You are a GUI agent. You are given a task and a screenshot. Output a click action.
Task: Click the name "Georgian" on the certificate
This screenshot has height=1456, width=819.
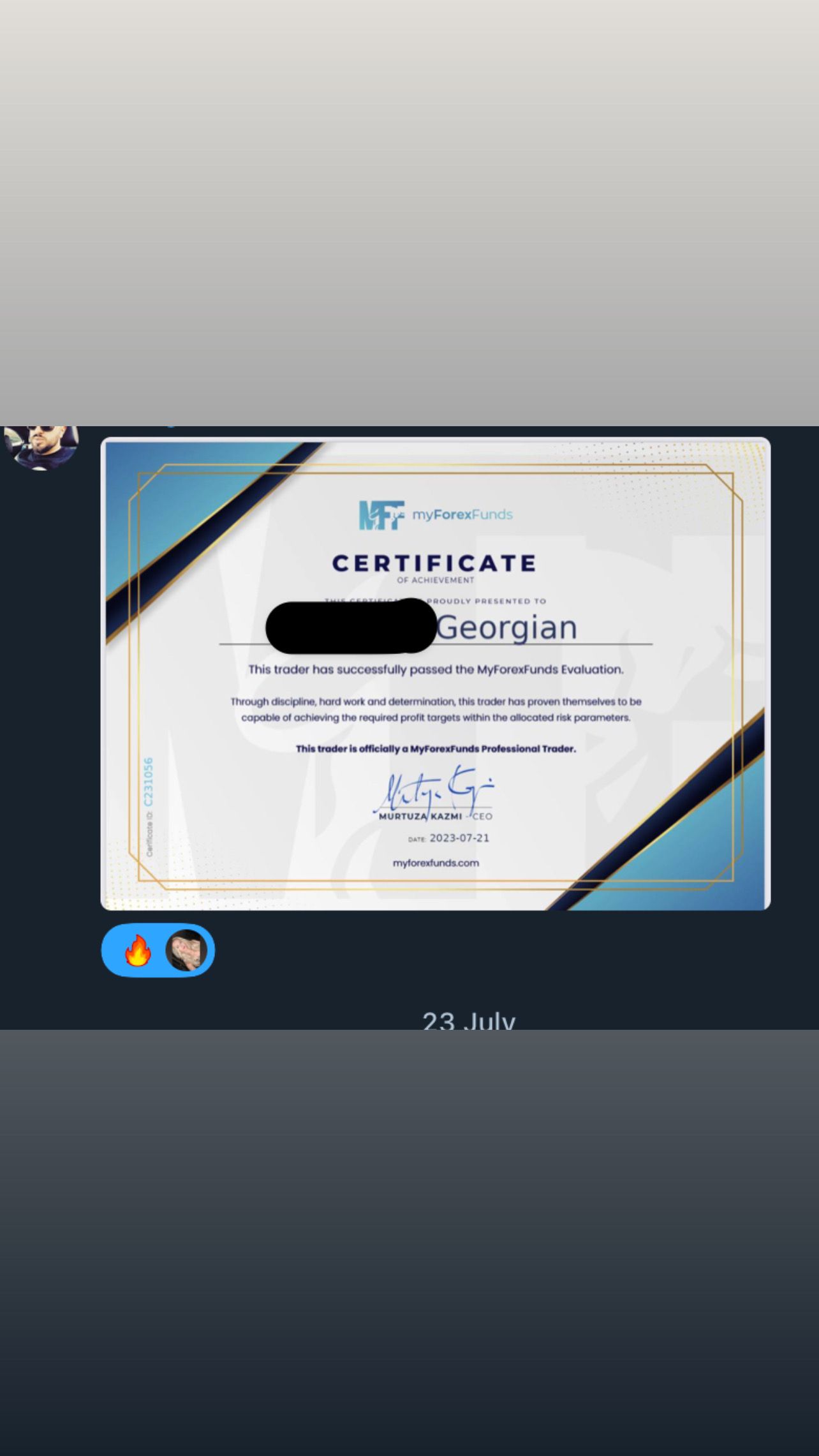coord(507,627)
